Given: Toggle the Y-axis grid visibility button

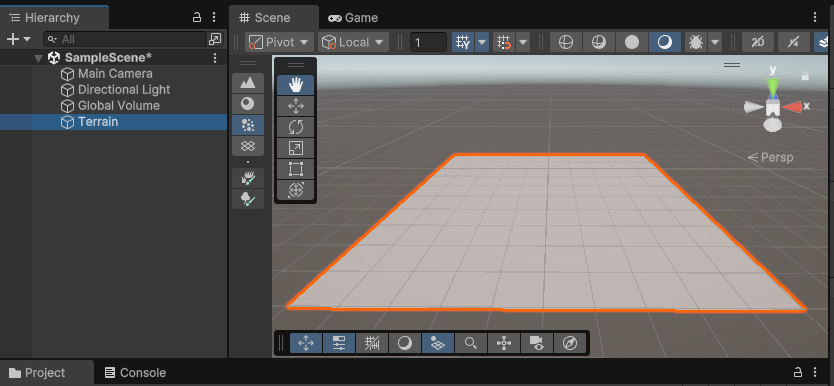Looking at the screenshot, I should point(463,42).
